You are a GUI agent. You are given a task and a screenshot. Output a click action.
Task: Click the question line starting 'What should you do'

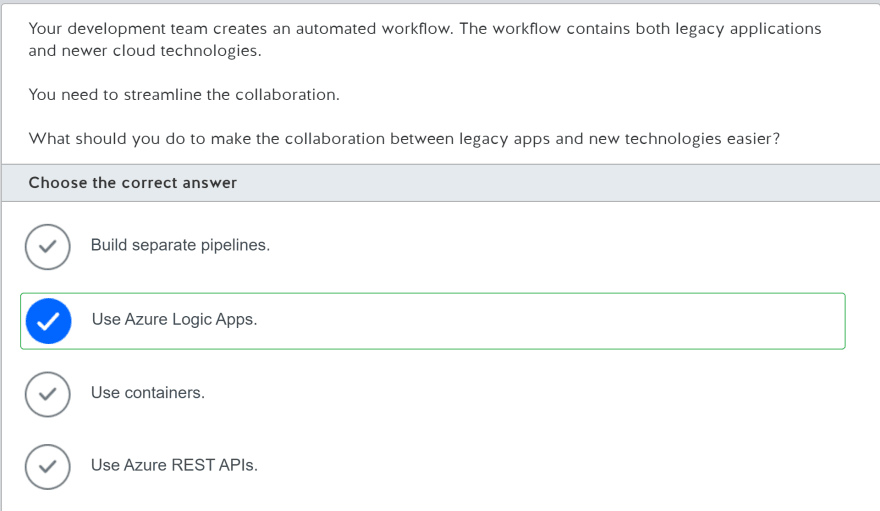pyautogui.click(x=404, y=139)
